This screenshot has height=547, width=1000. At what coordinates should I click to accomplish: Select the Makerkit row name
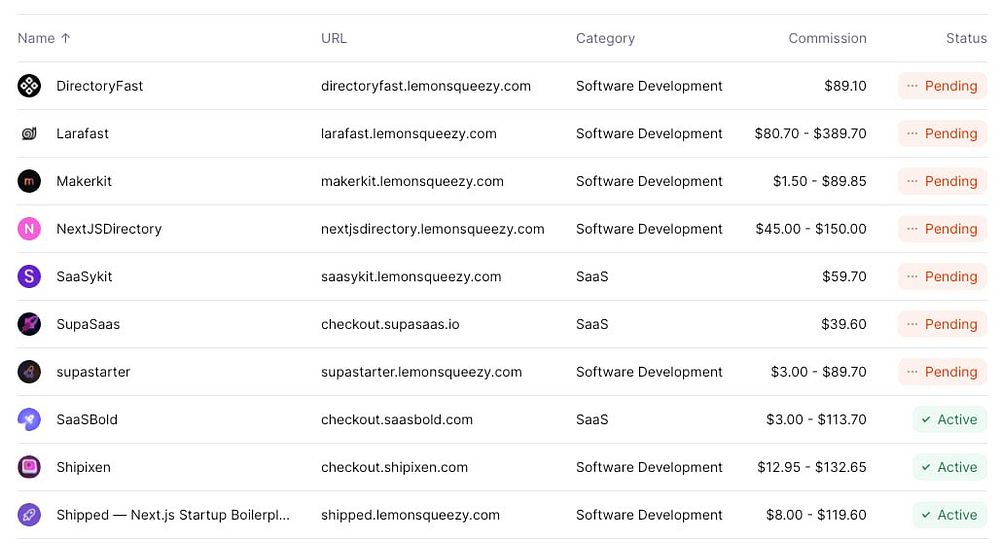84,181
